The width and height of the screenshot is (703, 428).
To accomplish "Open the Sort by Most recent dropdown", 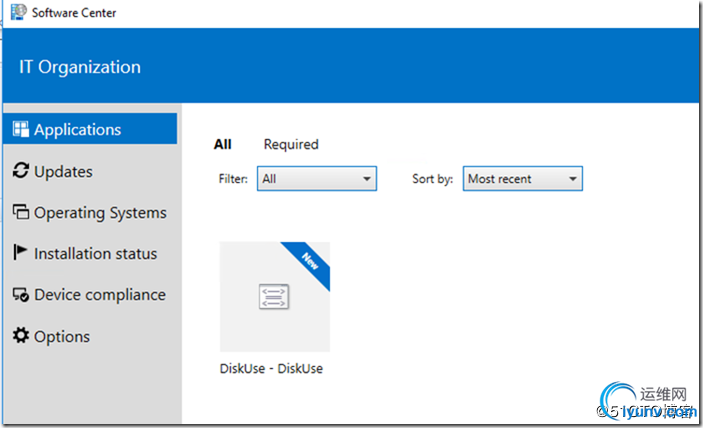I will click(x=522, y=179).
